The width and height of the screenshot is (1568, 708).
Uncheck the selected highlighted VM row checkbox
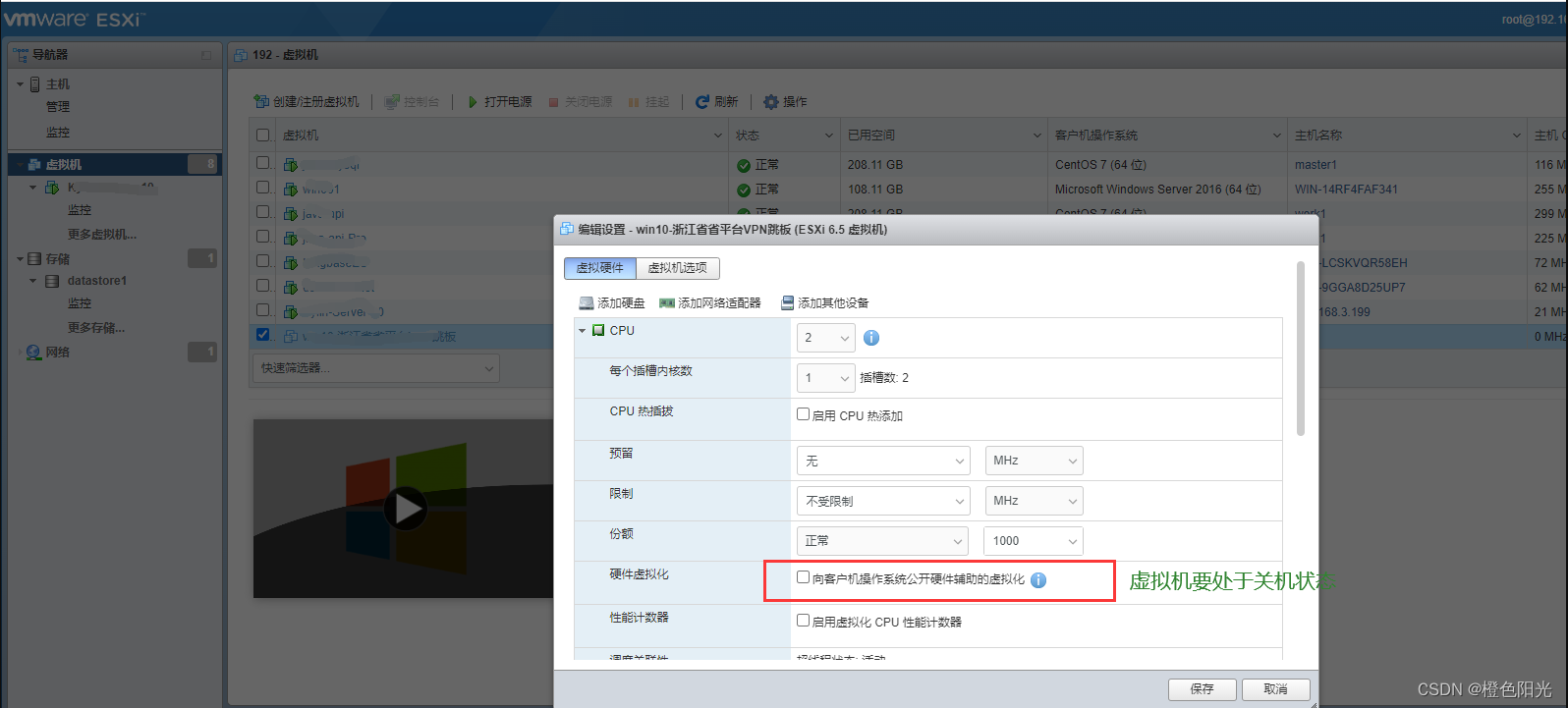pyautogui.click(x=262, y=335)
